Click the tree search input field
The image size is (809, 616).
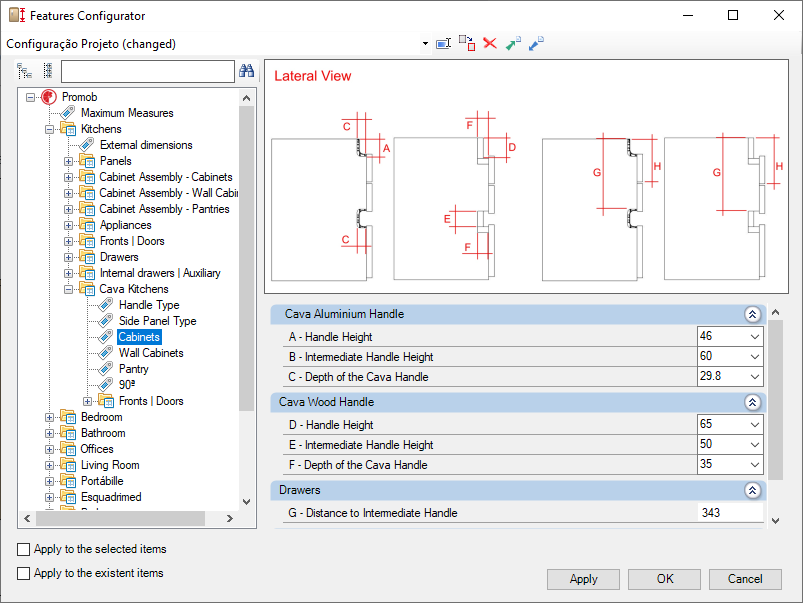[148, 71]
